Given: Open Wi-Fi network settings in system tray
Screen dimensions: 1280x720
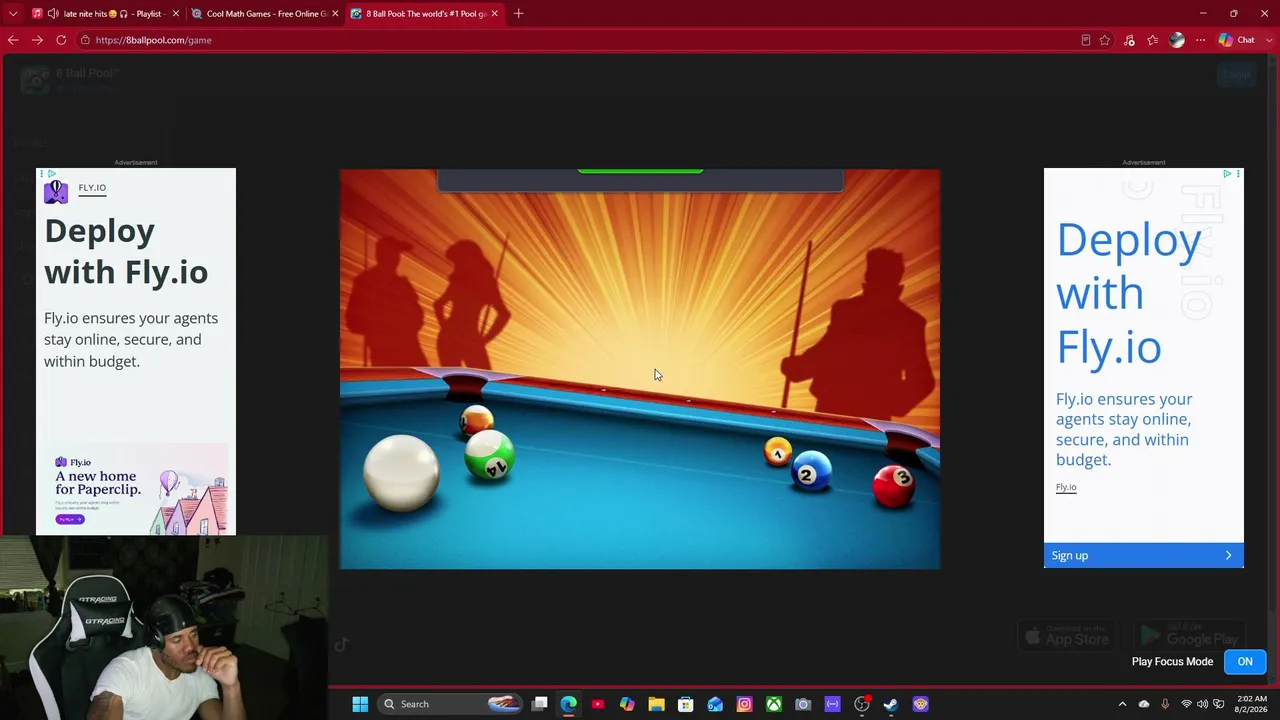Looking at the screenshot, I should 1186,704.
